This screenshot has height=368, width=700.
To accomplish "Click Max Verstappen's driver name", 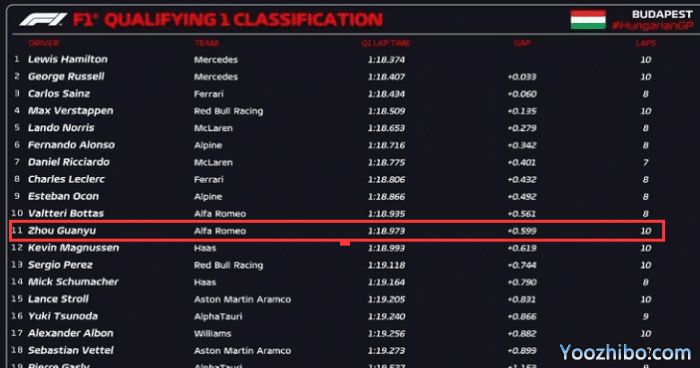I will tap(71, 111).
